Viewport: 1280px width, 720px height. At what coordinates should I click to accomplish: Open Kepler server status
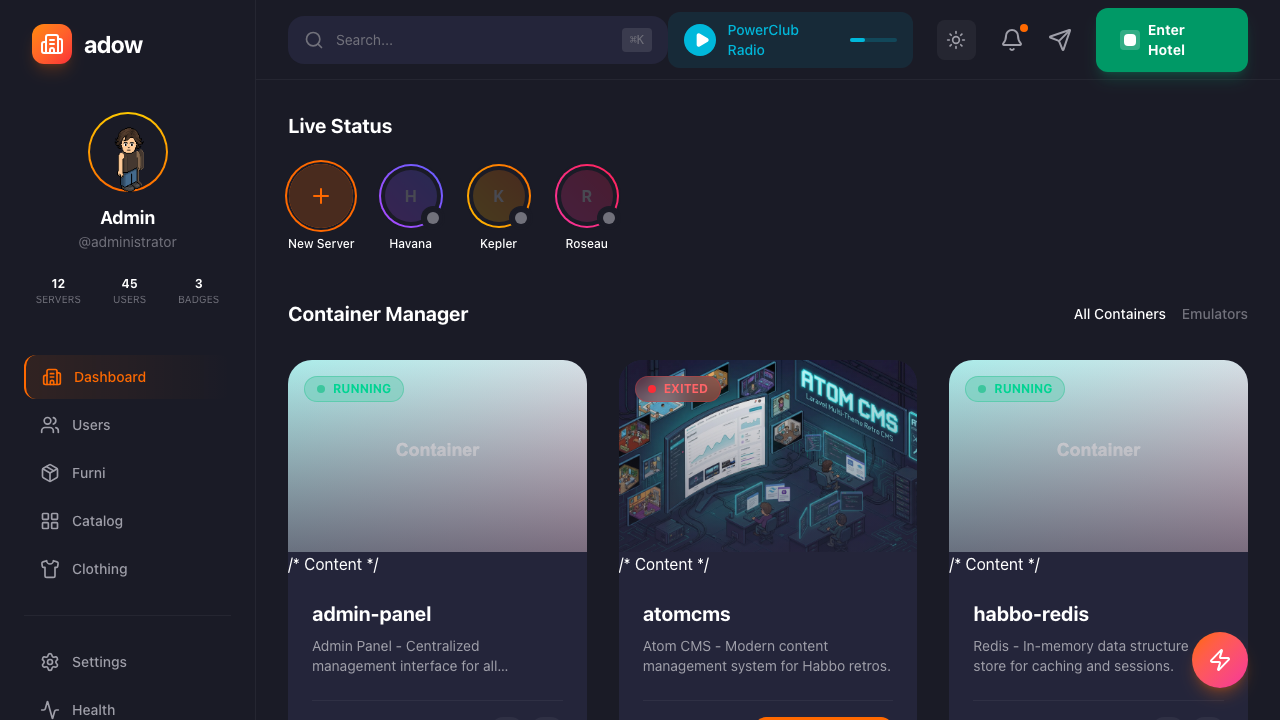pos(498,196)
